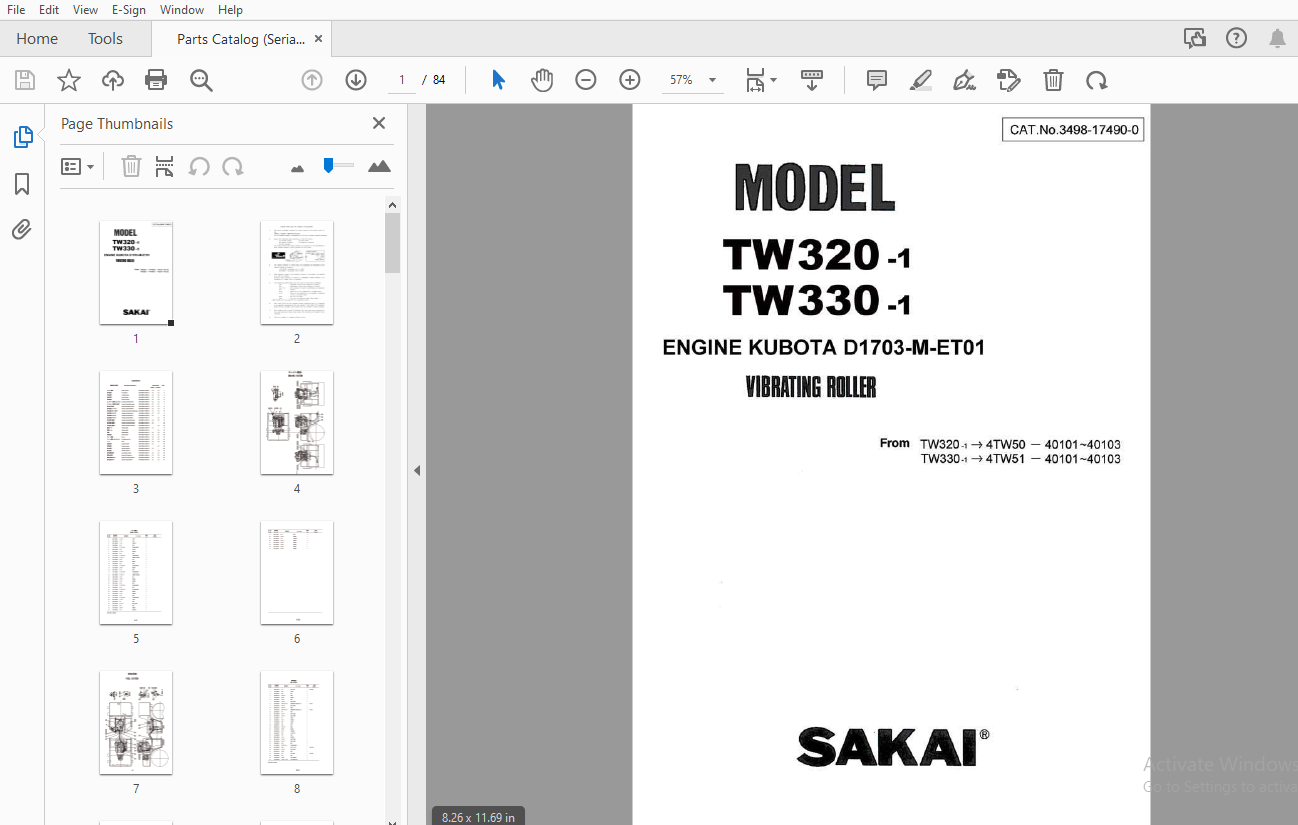Select the page 6 thumbnail
The image size is (1298, 825).
[x=297, y=573]
